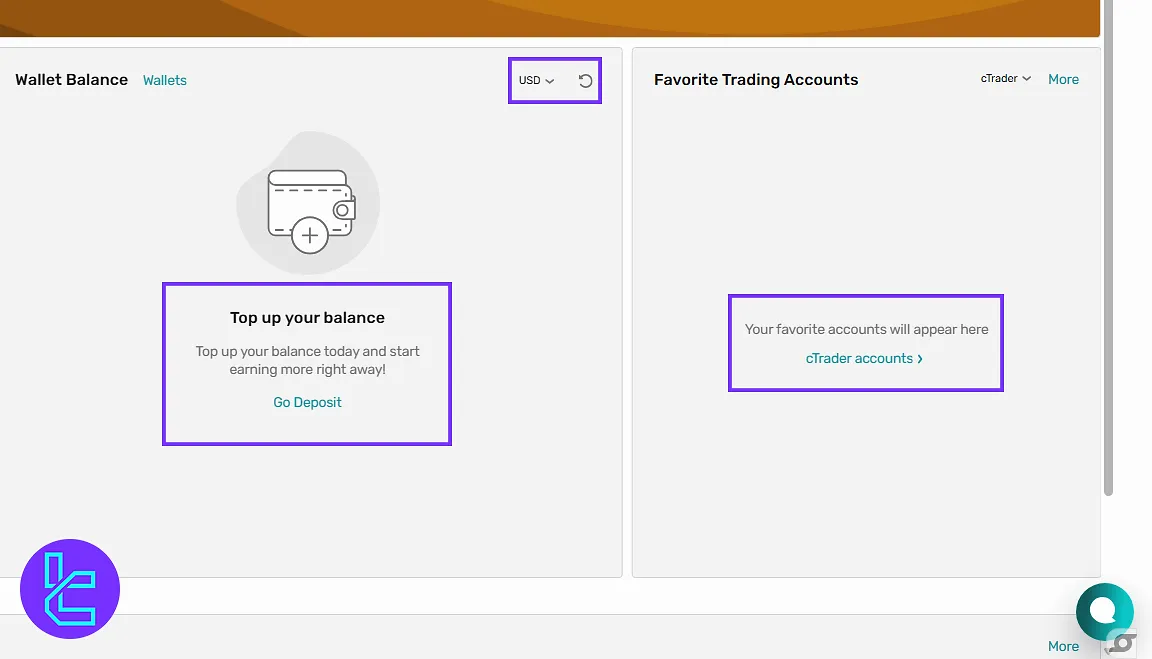Click the More link in bottom section
Screen dimensions: 1152x659
click(1063, 646)
